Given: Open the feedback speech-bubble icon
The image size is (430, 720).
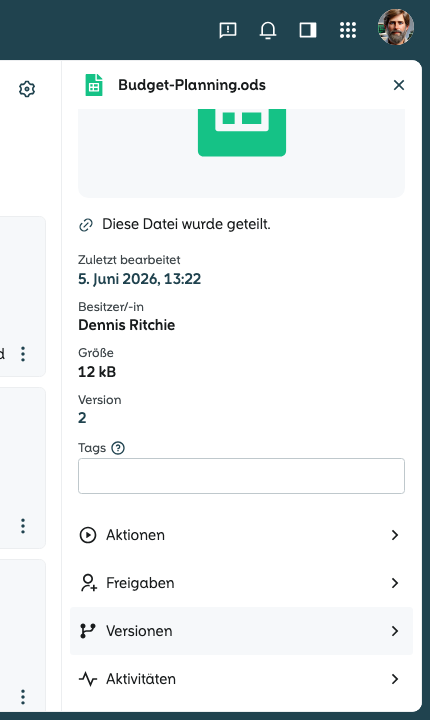Looking at the screenshot, I should (228, 30).
